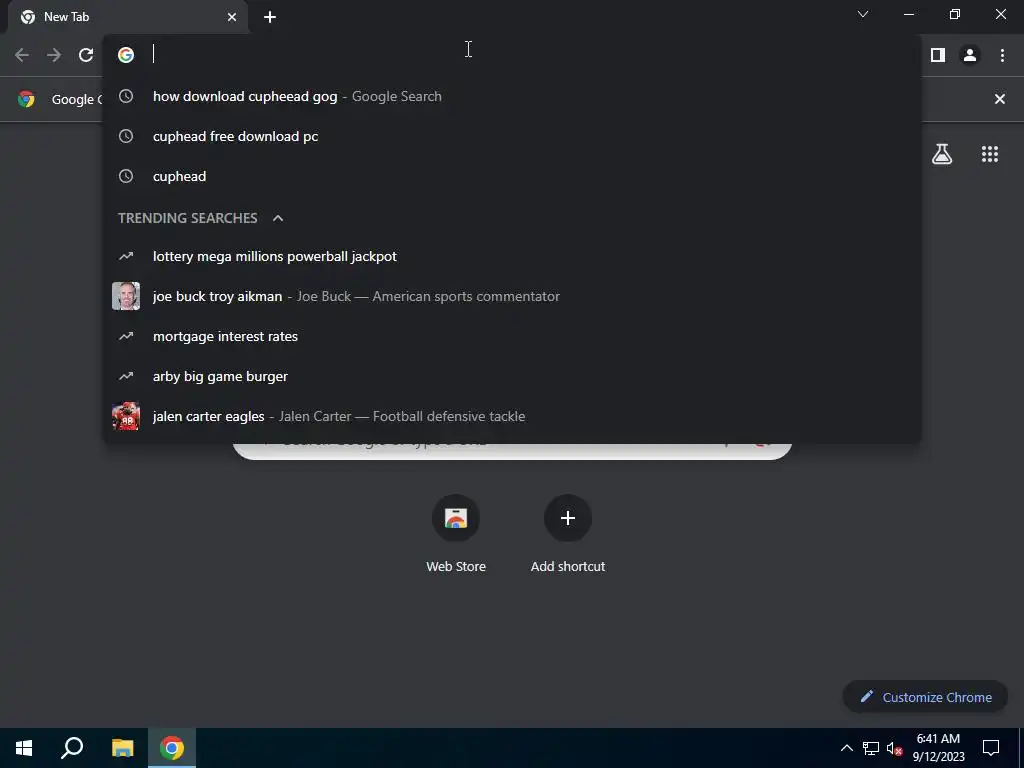Open the profile avatar menu
This screenshot has width=1024, height=768.
970,56
